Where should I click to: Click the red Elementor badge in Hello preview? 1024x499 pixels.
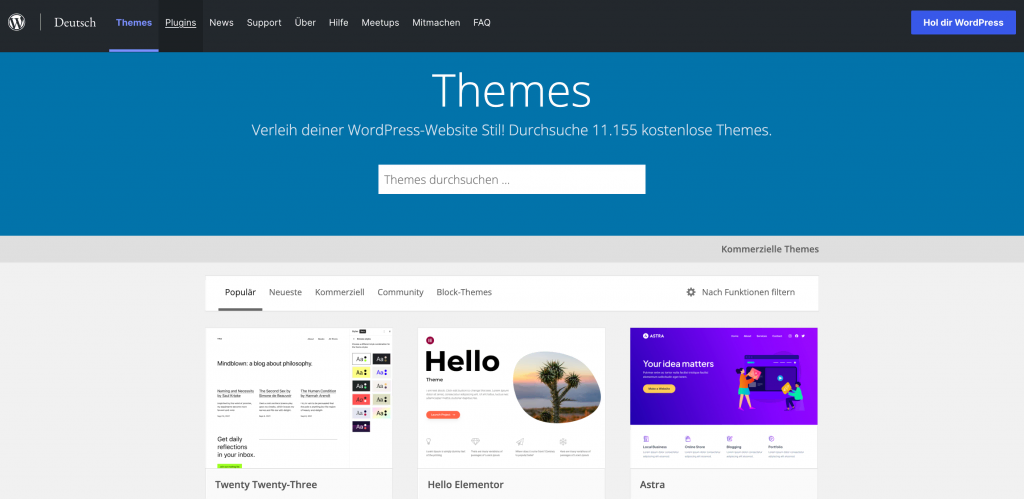pyautogui.click(x=430, y=340)
